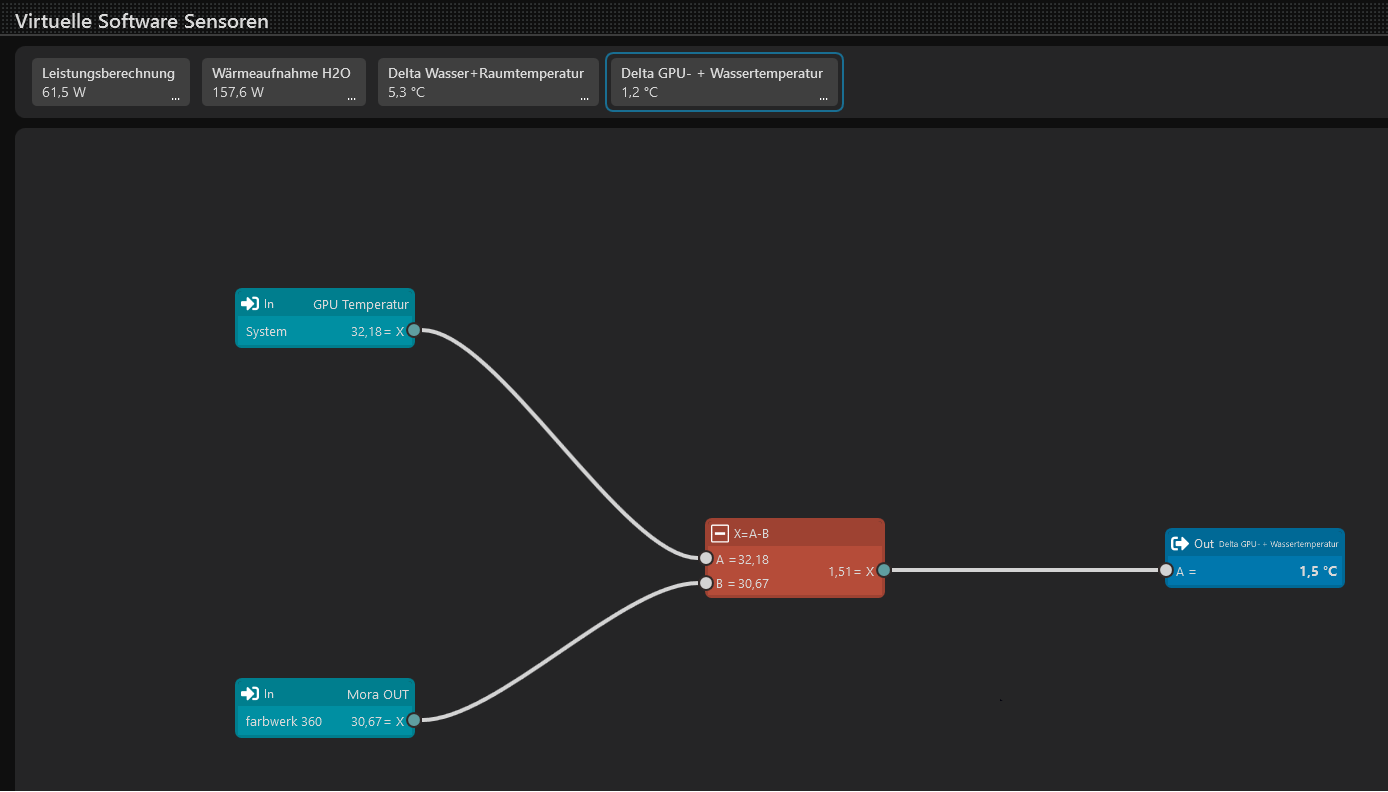
Task: Open the options menu of Delta Wasser+Raumtemperatur sensor
Action: click(x=585, y=97)
